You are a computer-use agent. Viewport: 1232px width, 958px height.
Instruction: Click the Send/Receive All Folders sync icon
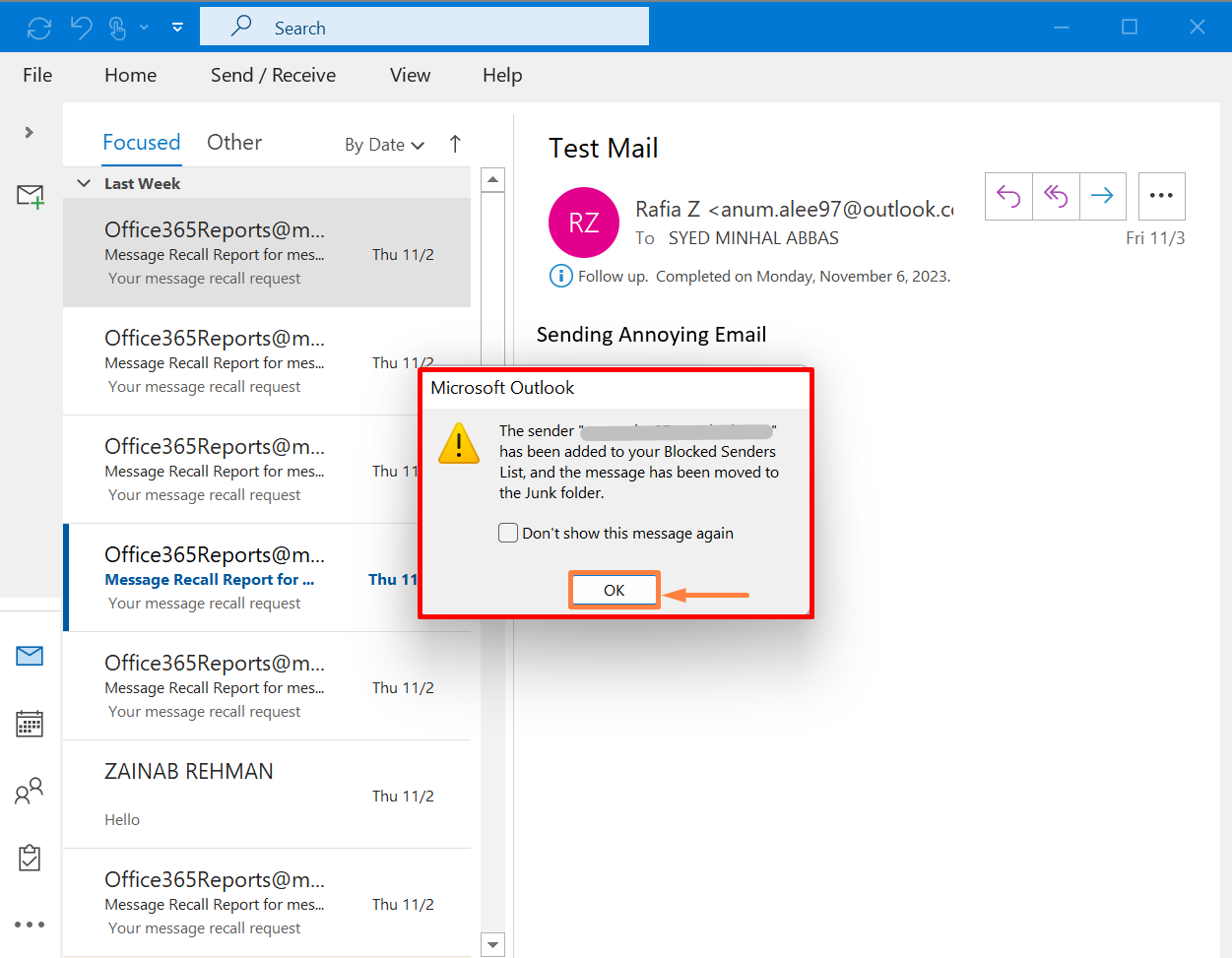(x=39, y=28)
